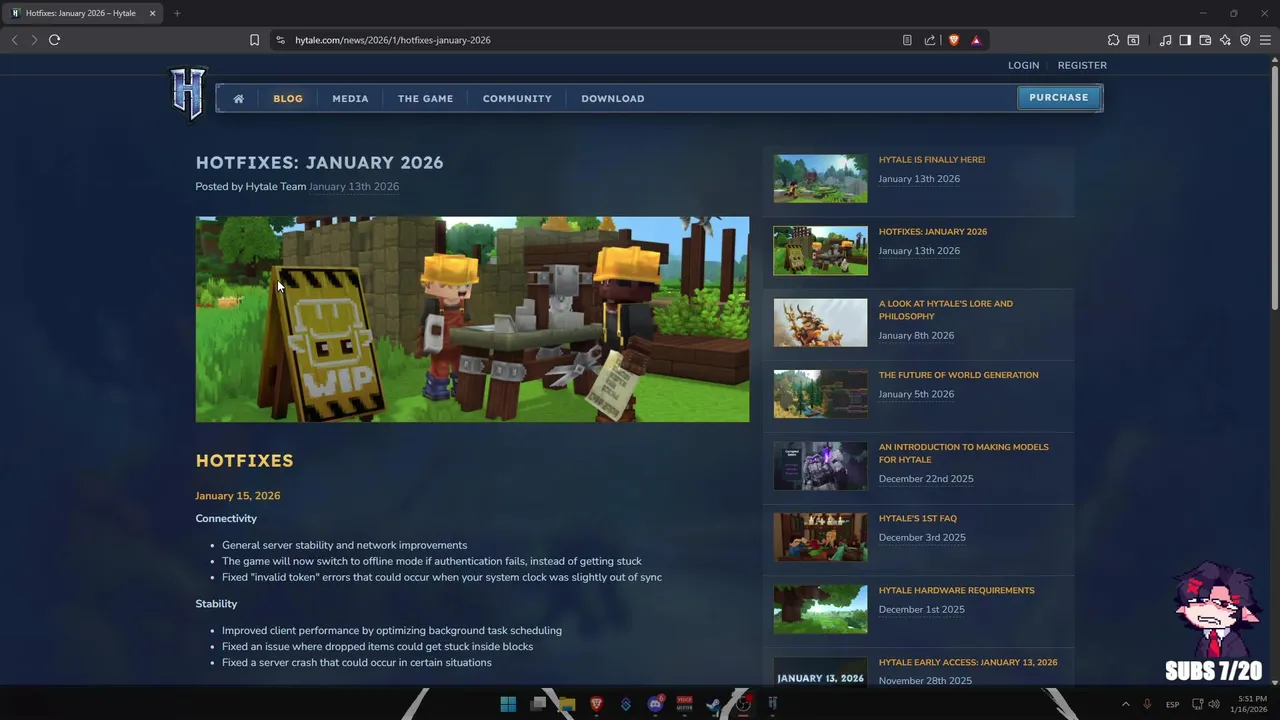Open 'Hytale's 1st FAQ' link
Screen dimensions: 1280x720
(x=918, y=518)
